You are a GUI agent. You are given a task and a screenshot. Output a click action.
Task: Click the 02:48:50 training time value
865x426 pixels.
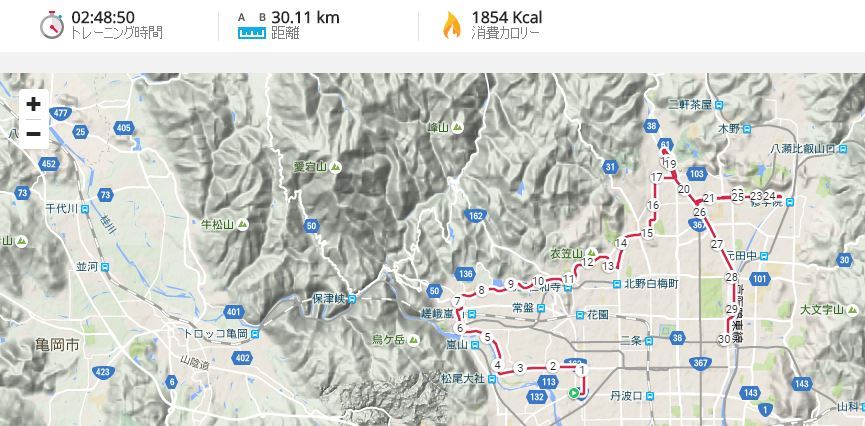point(103,18)
